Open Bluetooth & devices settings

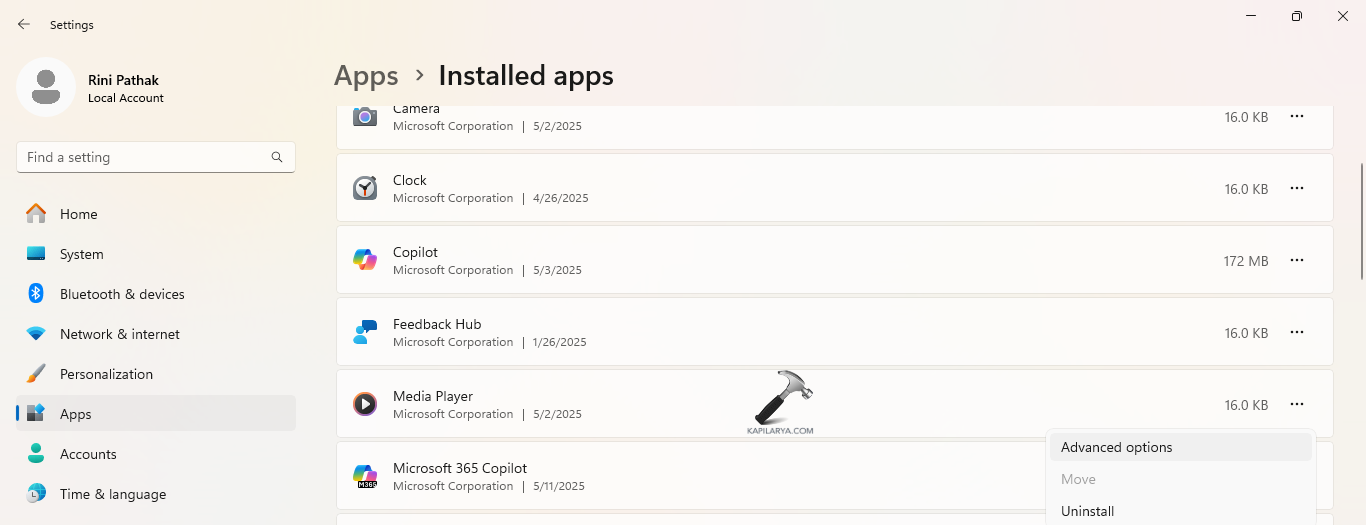click(x=122, y=294)
